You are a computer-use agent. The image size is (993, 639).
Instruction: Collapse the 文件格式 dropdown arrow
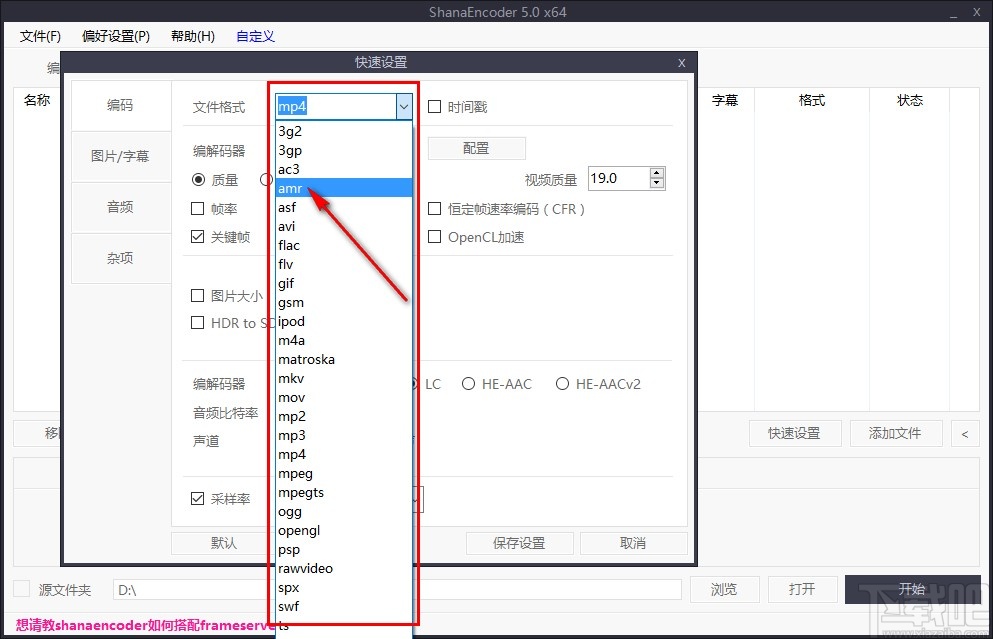click(x=404, y=106)
